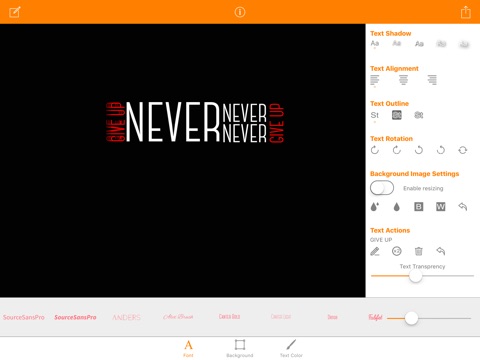The image size is (480, 360).
Task: Toggle the Enable resizing switch
Action: tap(382, 188)
